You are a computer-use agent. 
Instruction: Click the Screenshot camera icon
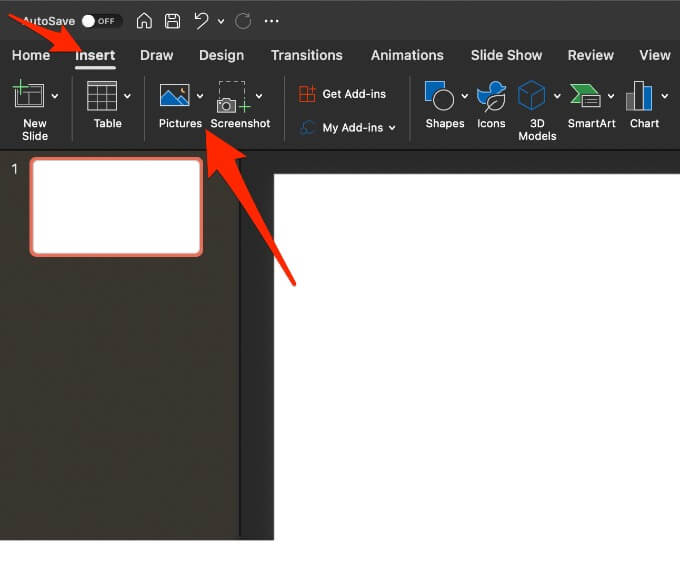click(233, 97)
